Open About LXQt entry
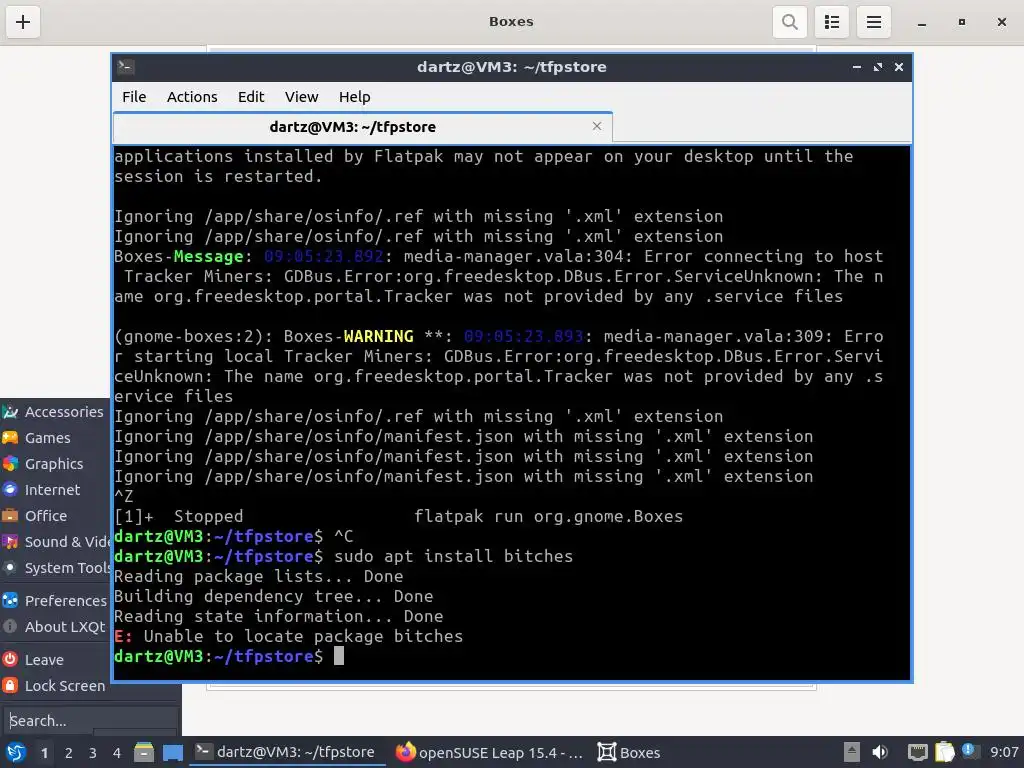Viewport: 1024px width, 768px height. 55,627
